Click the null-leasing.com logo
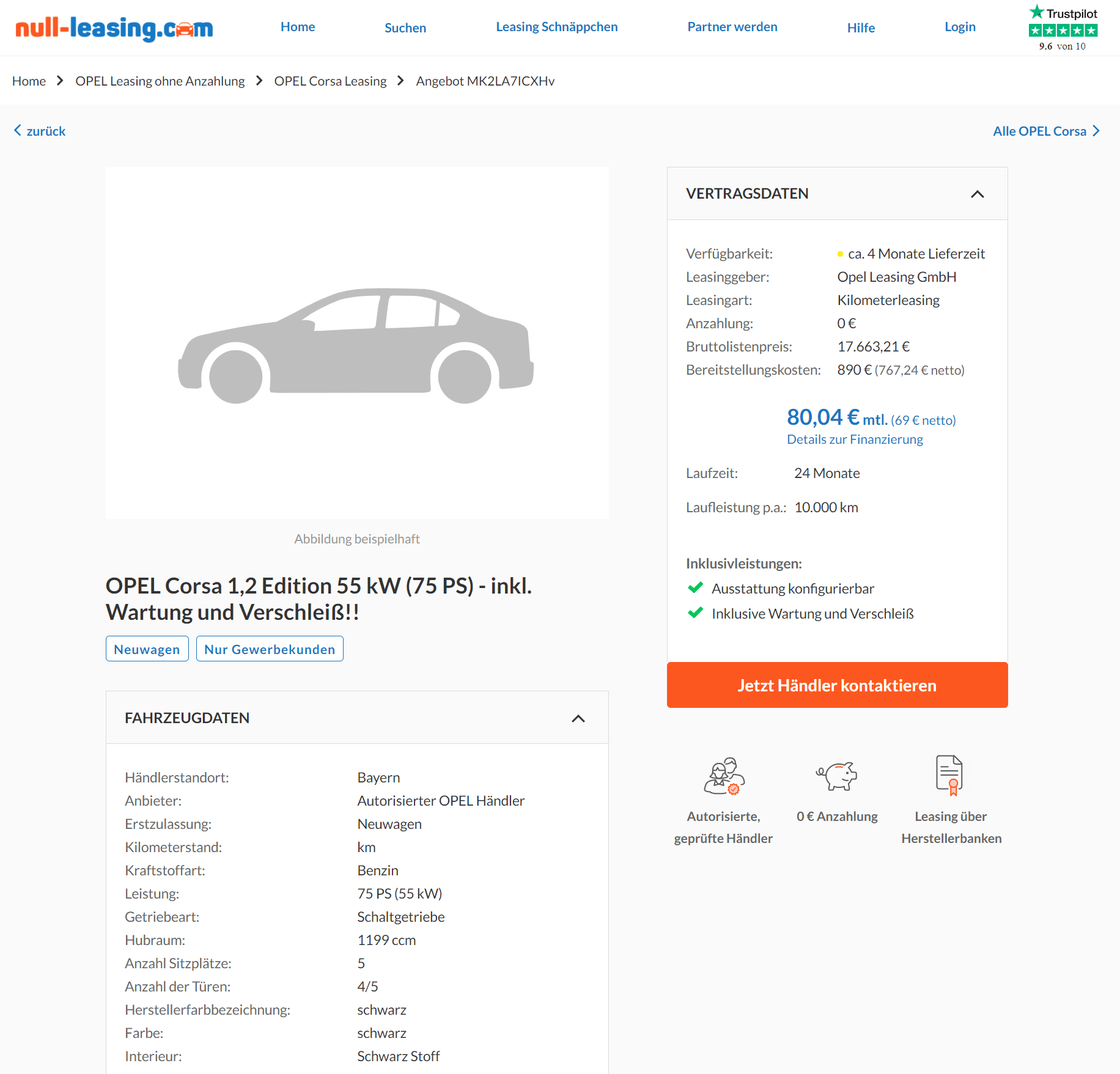Screen dimensions: 1120x1074 [114, 28]
